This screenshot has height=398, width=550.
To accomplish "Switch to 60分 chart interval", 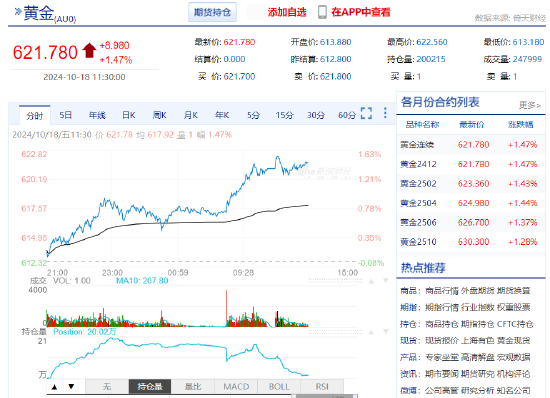I will [347, 115].
